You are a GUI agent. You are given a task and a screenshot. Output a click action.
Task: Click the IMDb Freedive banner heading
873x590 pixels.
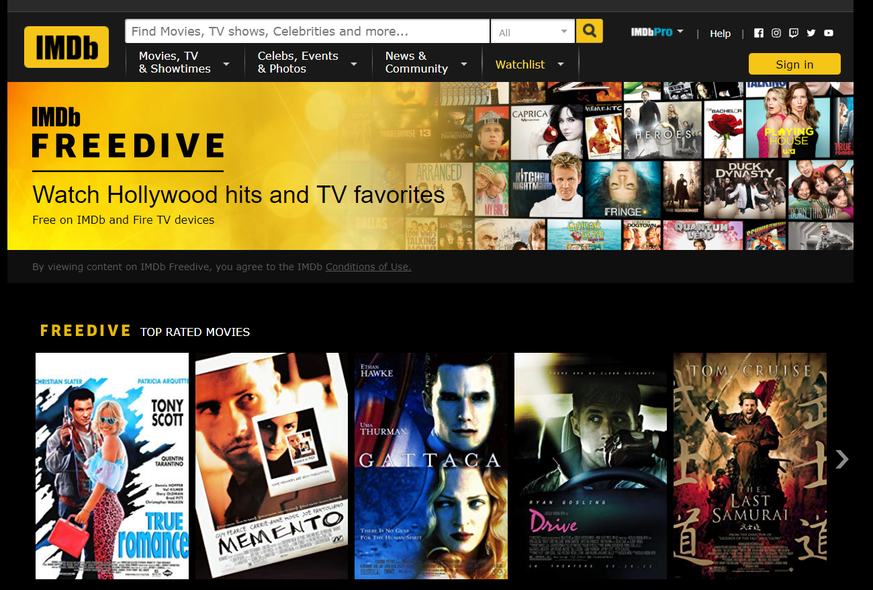coord(128,132)
